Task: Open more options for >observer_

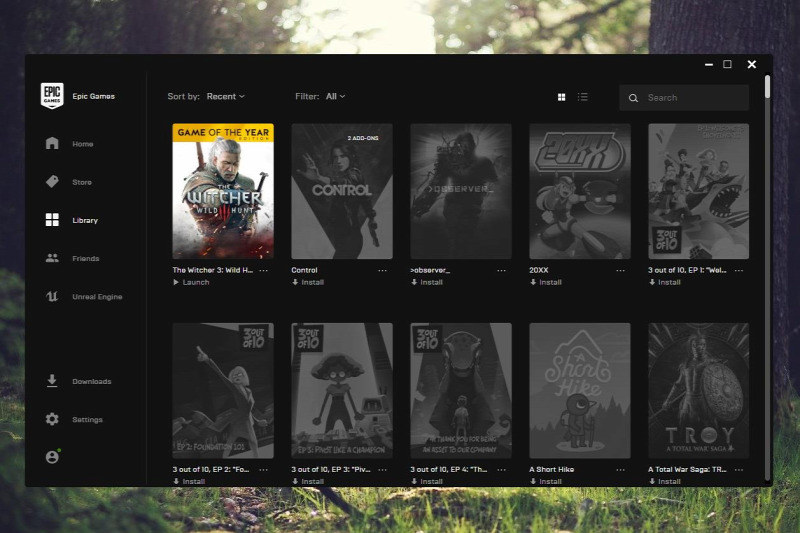Action: pos(502,270)
